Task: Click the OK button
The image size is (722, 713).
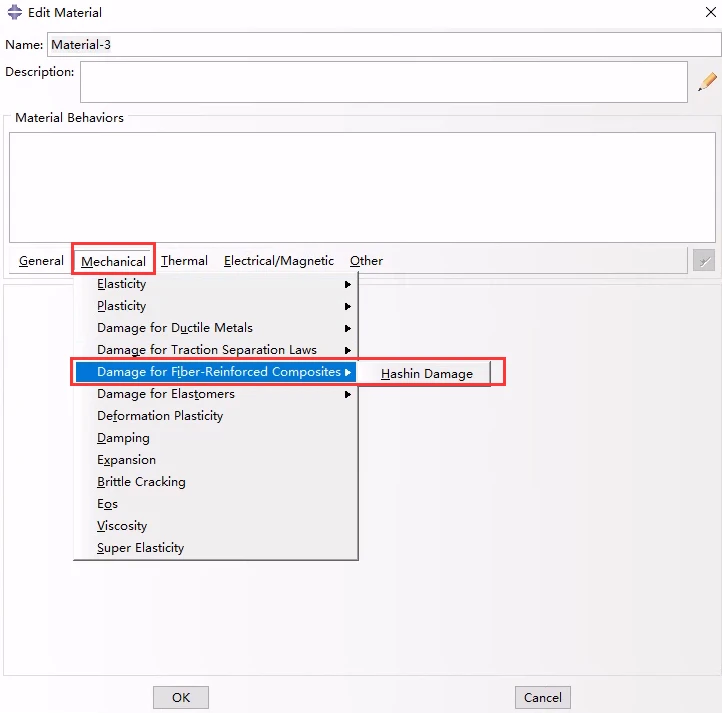Action: click(181, 697)
